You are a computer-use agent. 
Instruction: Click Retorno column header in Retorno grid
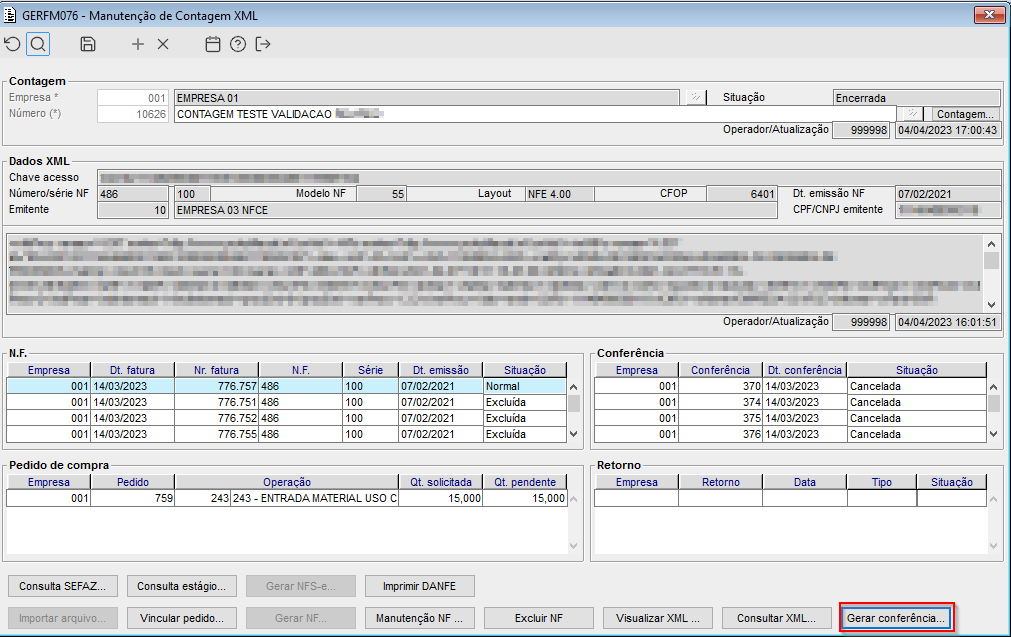[x=721, y=482]
